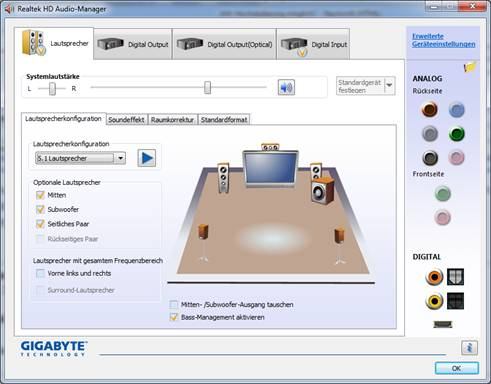This screenshot has height=384, width=491.
Task: Switch to the Digital Output tab
Action: [x=133, y=44]
